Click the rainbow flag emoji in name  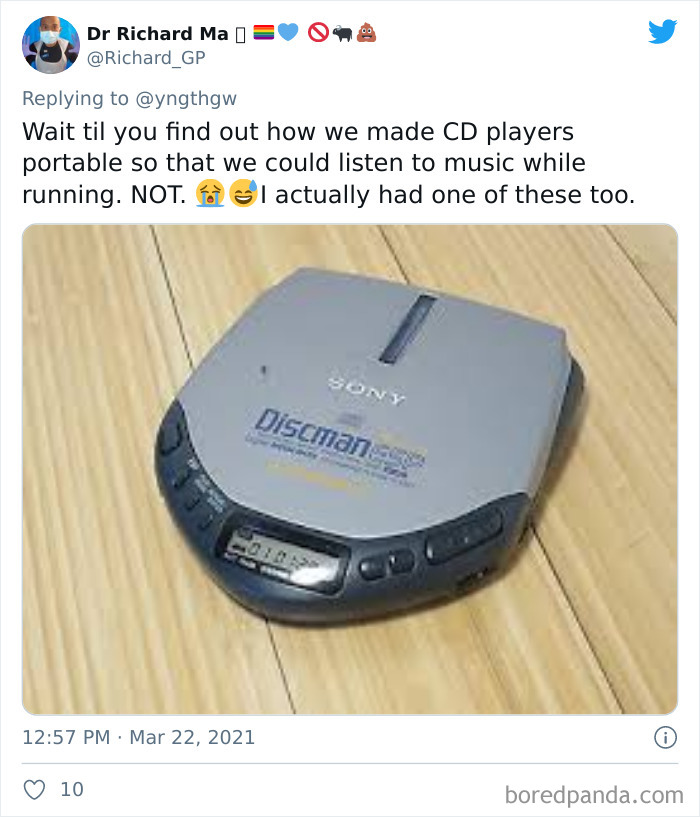[264, 32]
